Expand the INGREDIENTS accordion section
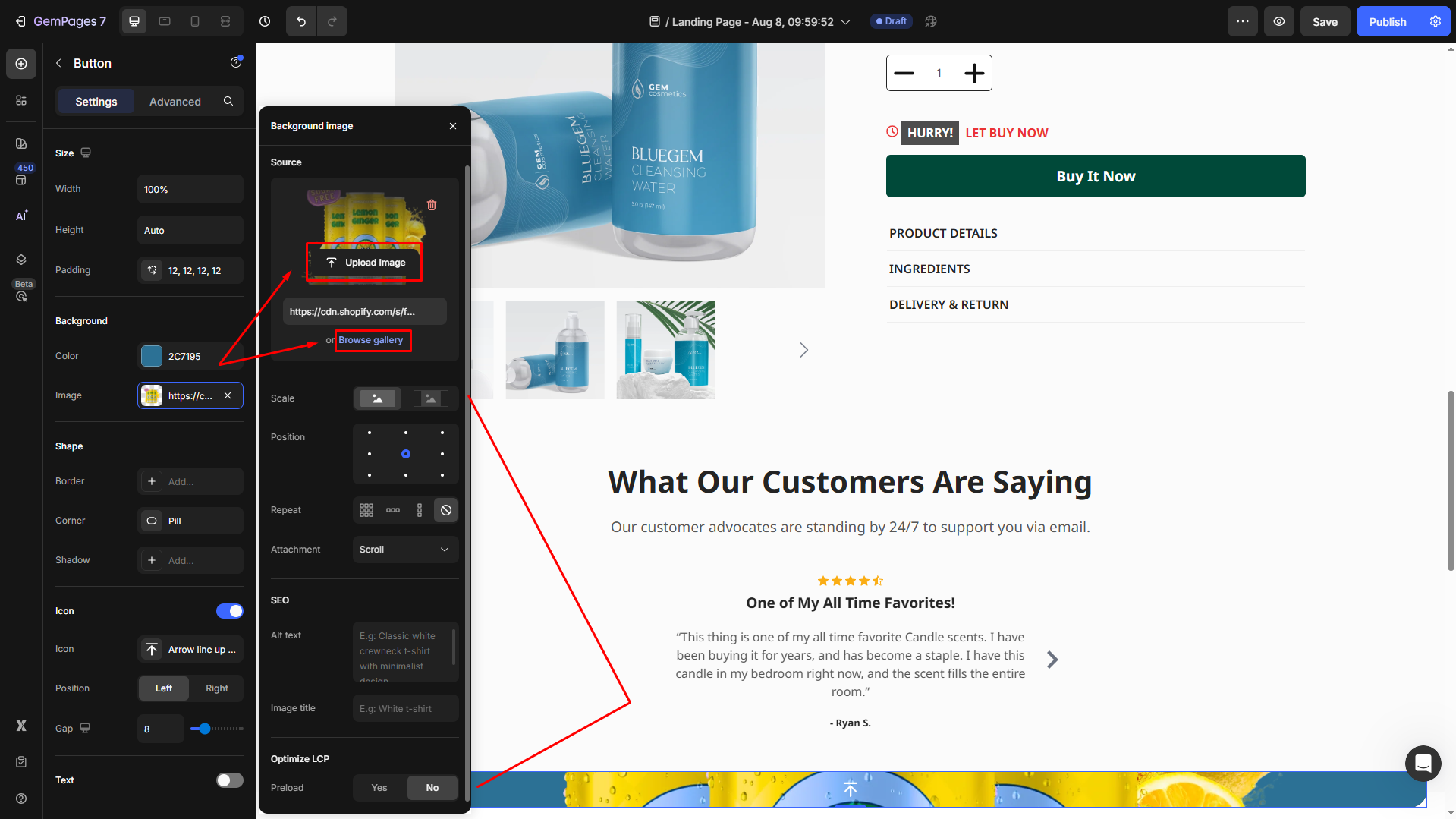Screen dimensions: 1456x819 (x=929, y=269)
